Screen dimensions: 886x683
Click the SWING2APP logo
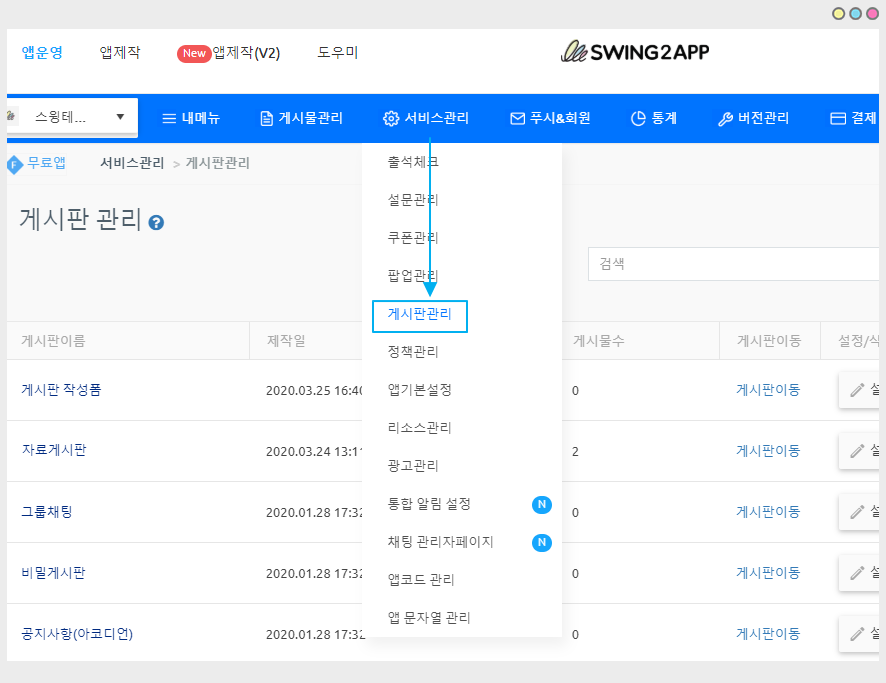pyautogui.click(x=635, y=52)
